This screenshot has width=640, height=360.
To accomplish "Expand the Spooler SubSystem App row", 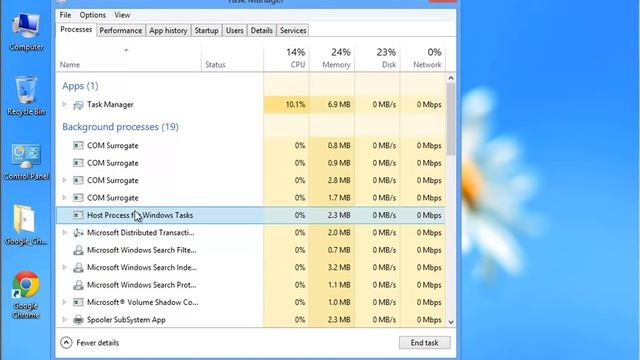I will (64, 320).
